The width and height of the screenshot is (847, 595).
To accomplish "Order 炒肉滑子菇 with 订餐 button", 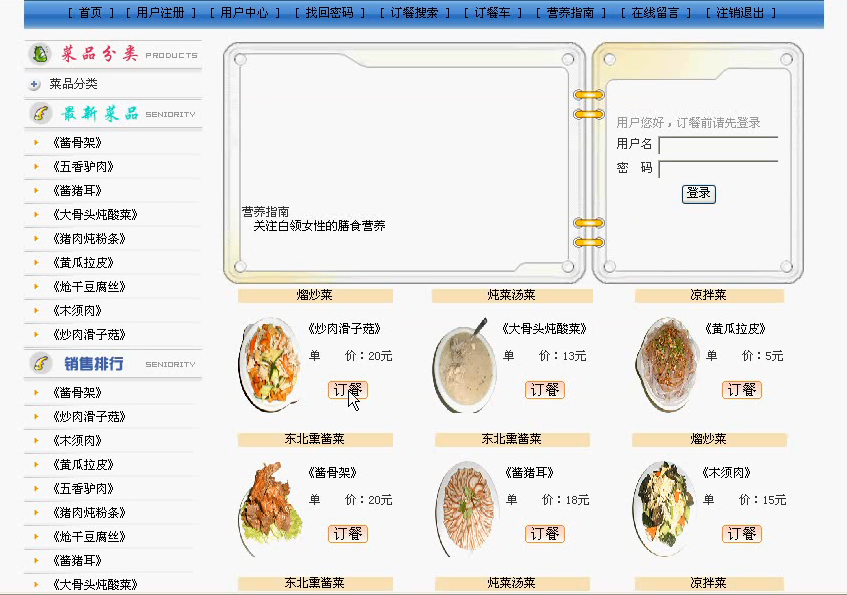I will point(347,390).
